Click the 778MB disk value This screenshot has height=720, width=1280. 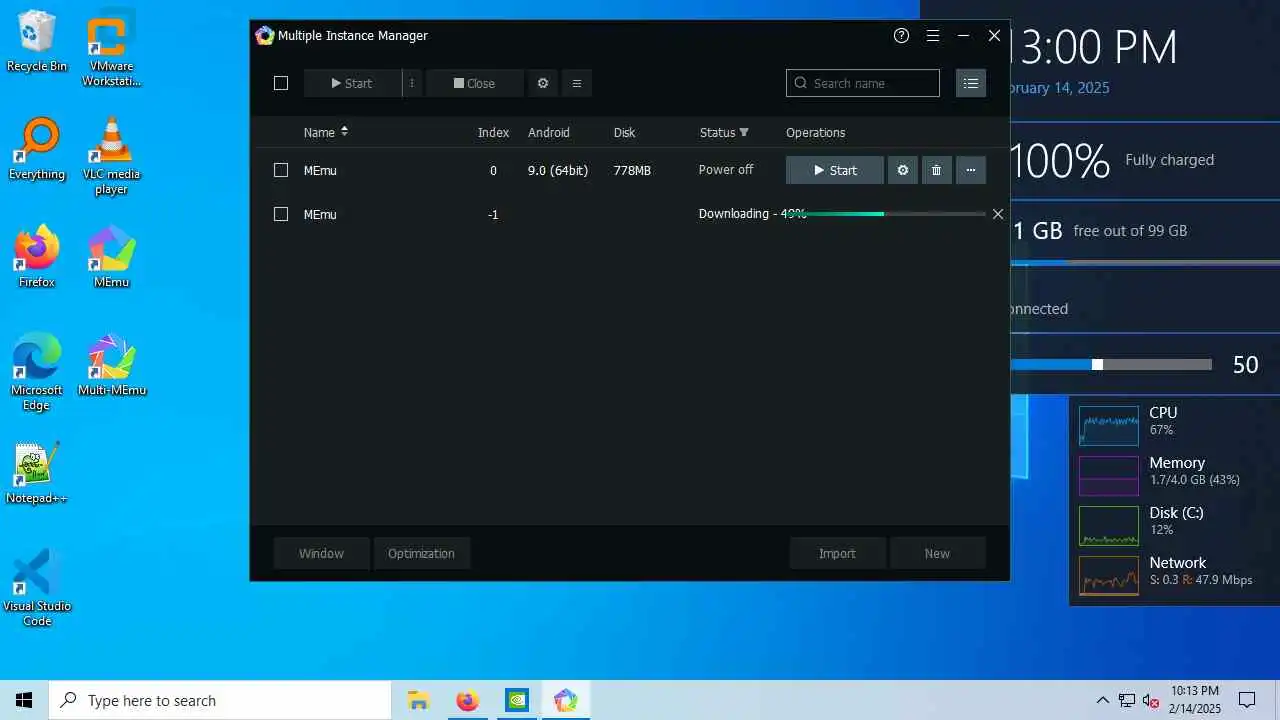tap(632, 170)
